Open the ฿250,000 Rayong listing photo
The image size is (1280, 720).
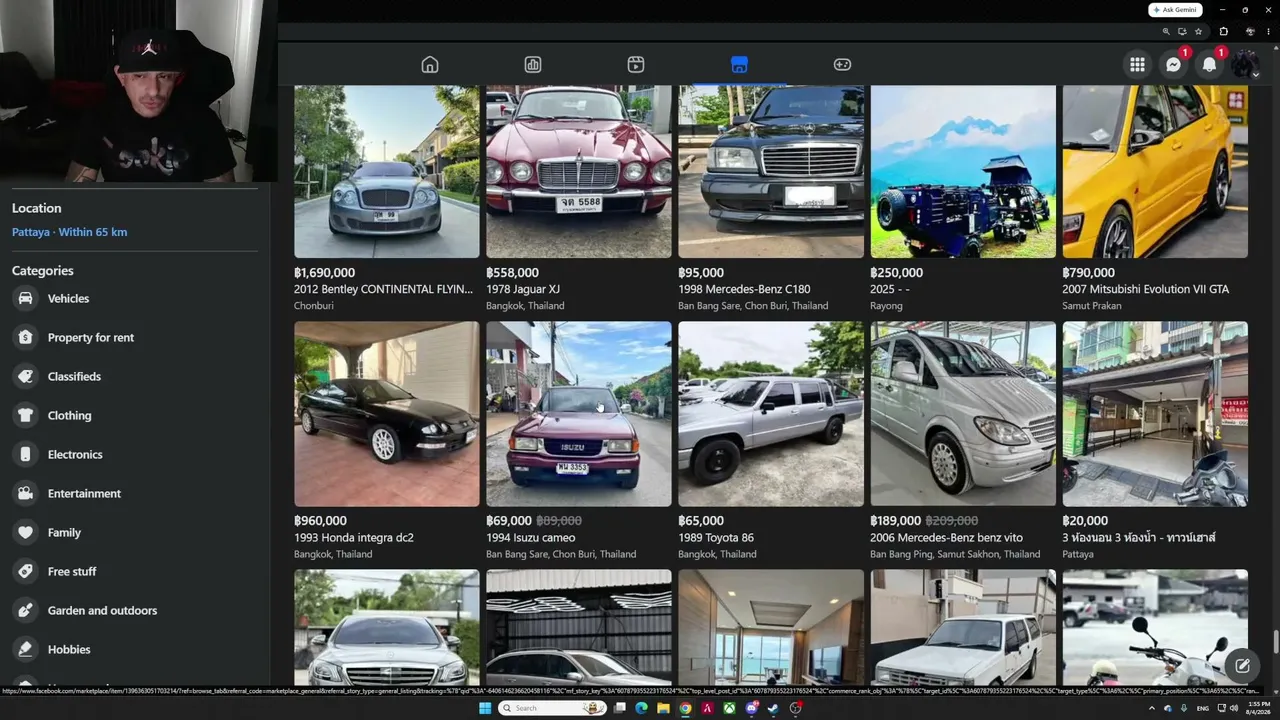pos(963,171)
